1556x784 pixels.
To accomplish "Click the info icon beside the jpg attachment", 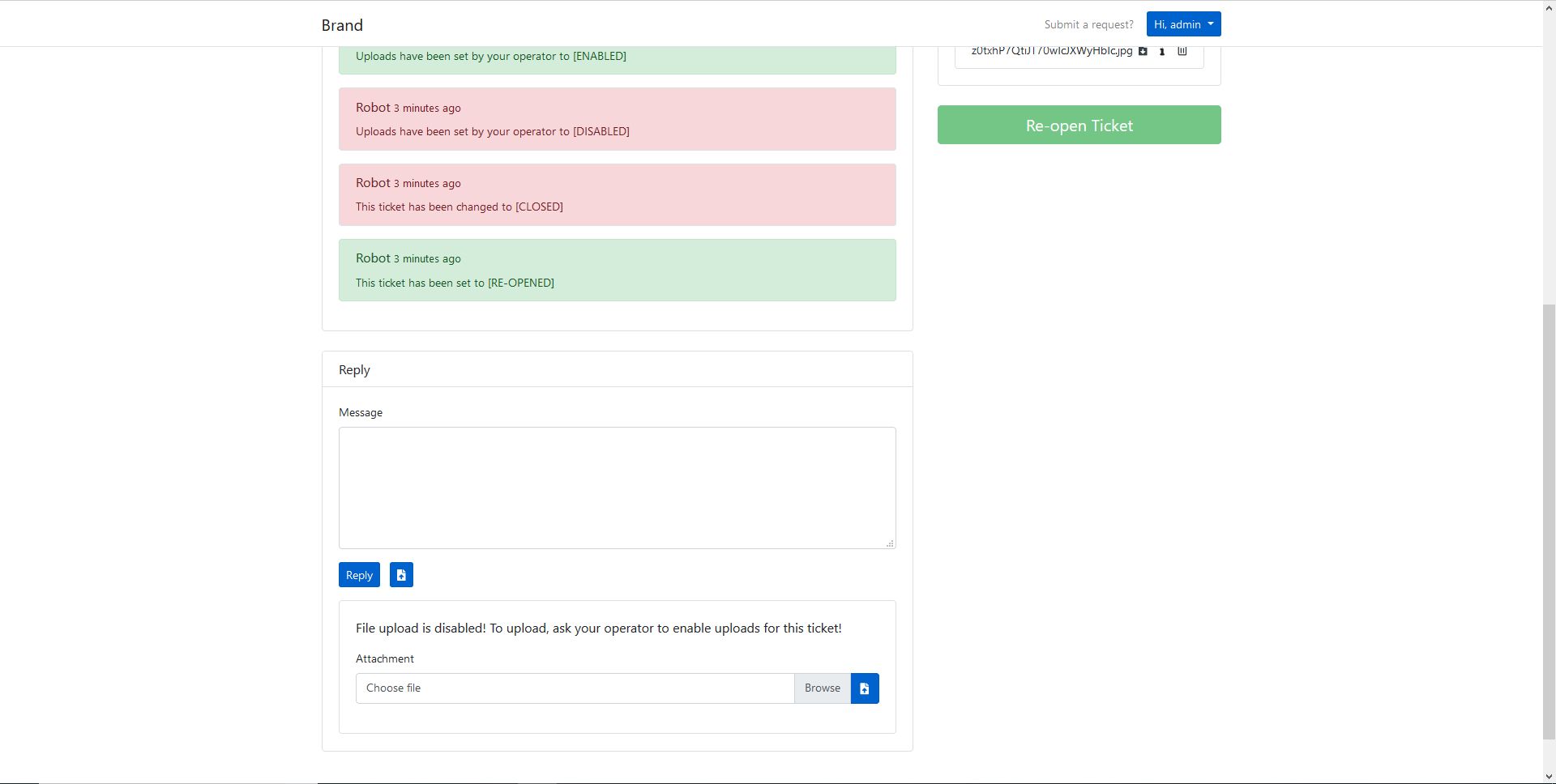I will coord(1162,51).
